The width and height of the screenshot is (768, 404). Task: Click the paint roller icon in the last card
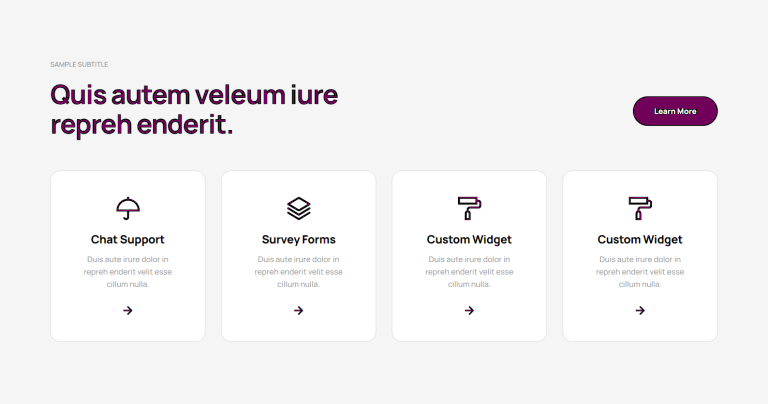pyautogui.click(x=640, y=209)
